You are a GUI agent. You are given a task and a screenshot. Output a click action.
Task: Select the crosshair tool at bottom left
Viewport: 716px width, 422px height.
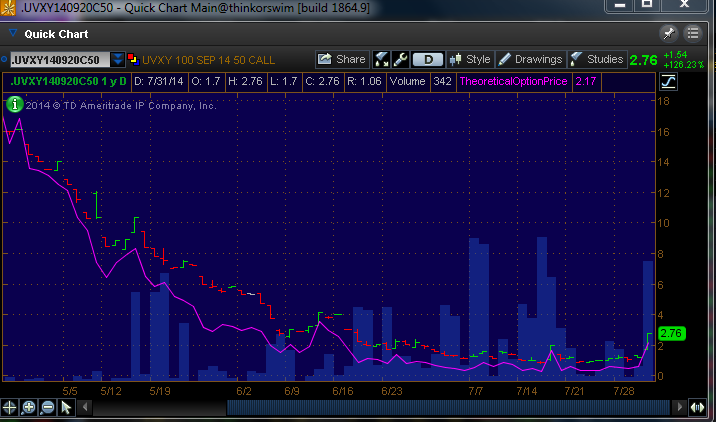point(11,406)
